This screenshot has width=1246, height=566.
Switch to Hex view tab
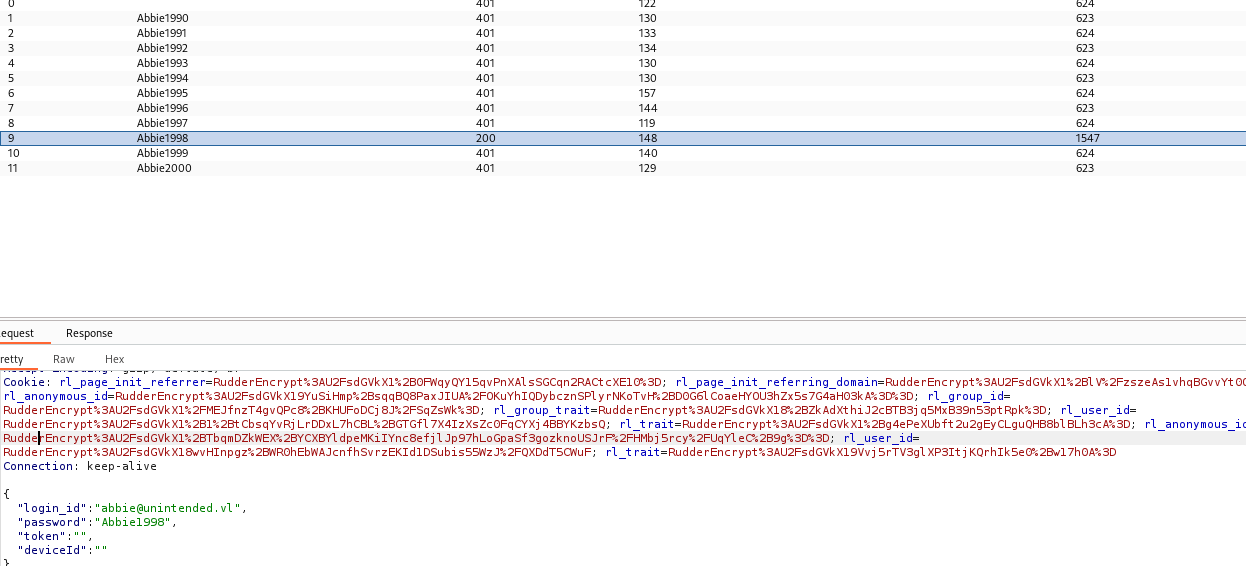(x=114, y=359)
